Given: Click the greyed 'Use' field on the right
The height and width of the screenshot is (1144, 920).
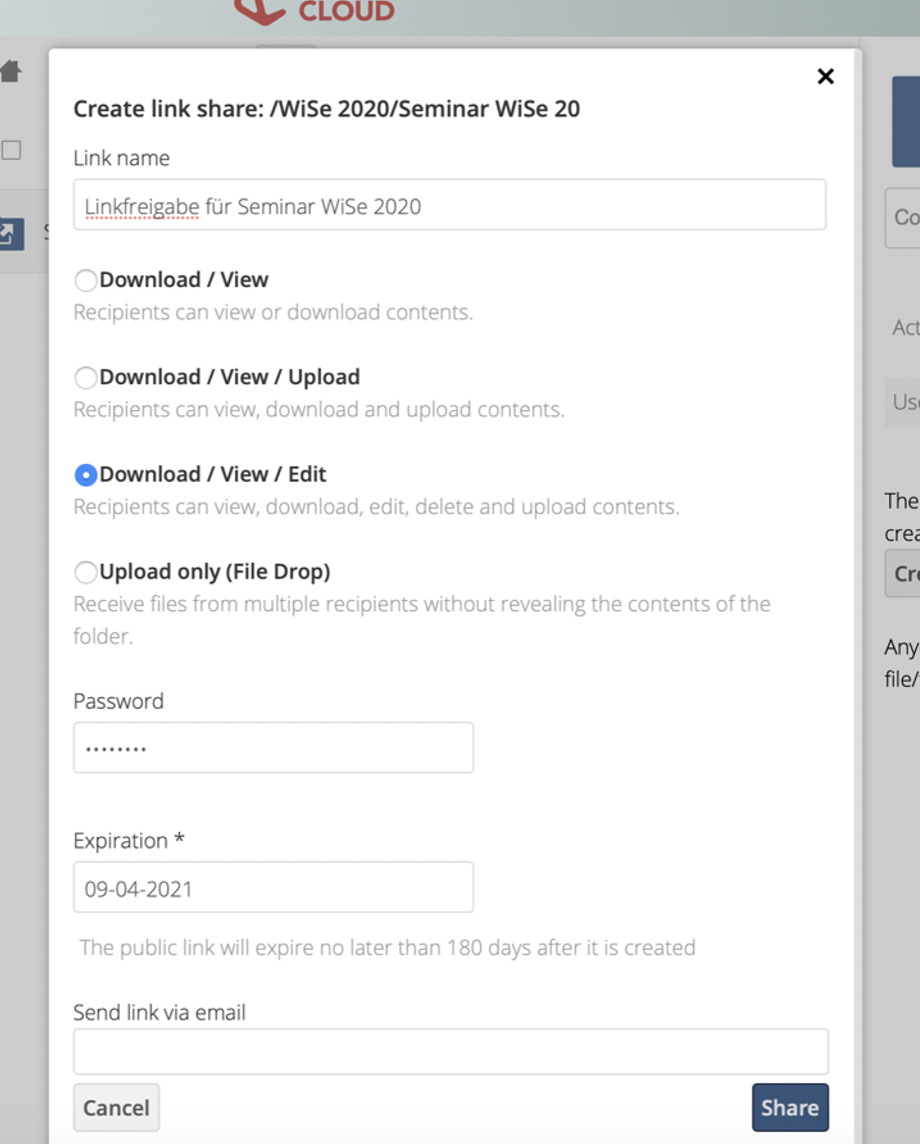Looking at the screenshot, I should click(x=904, y=402).
